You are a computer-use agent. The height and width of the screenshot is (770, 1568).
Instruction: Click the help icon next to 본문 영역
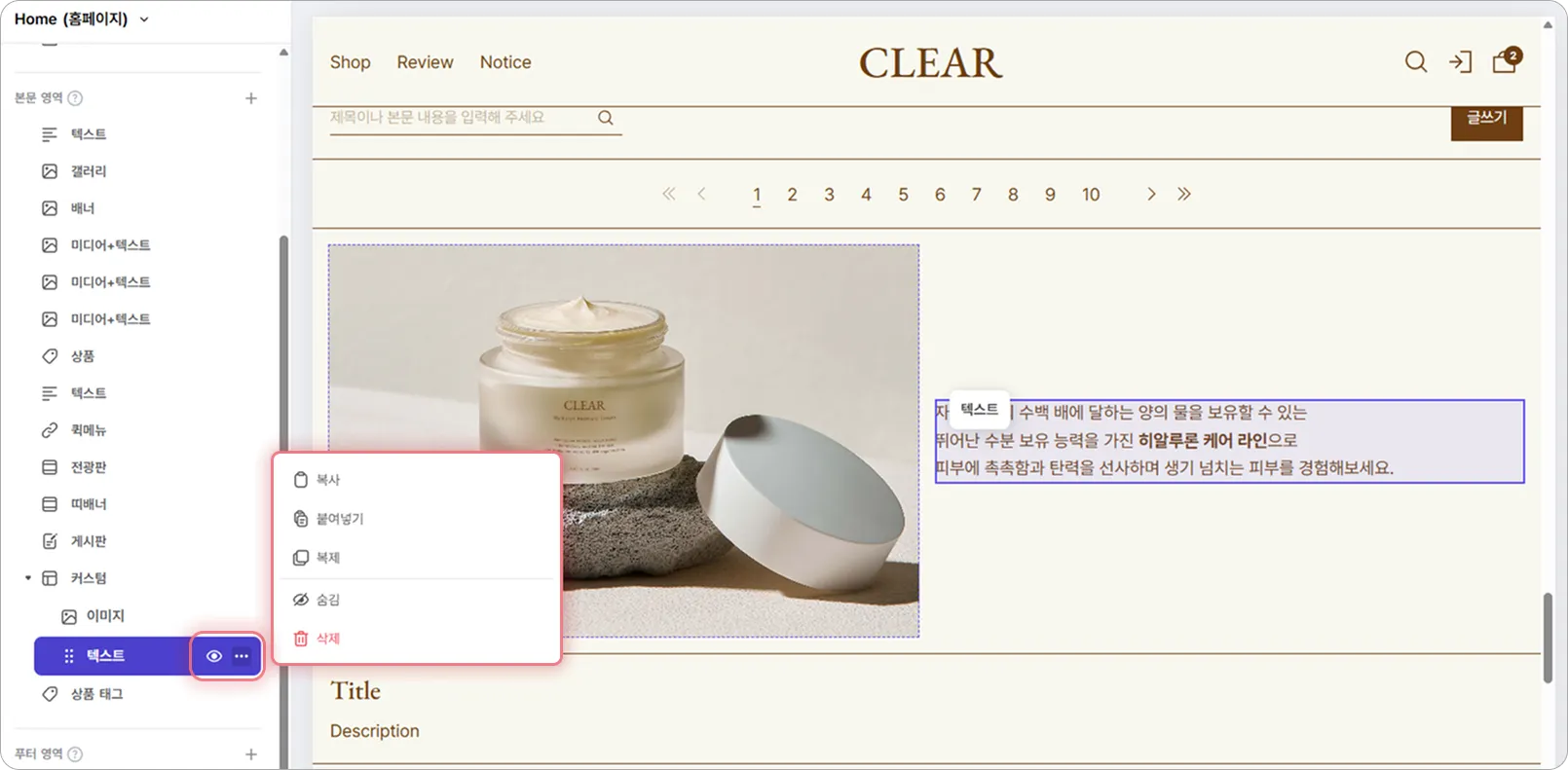pyautogui.click(x=75, y=98)
